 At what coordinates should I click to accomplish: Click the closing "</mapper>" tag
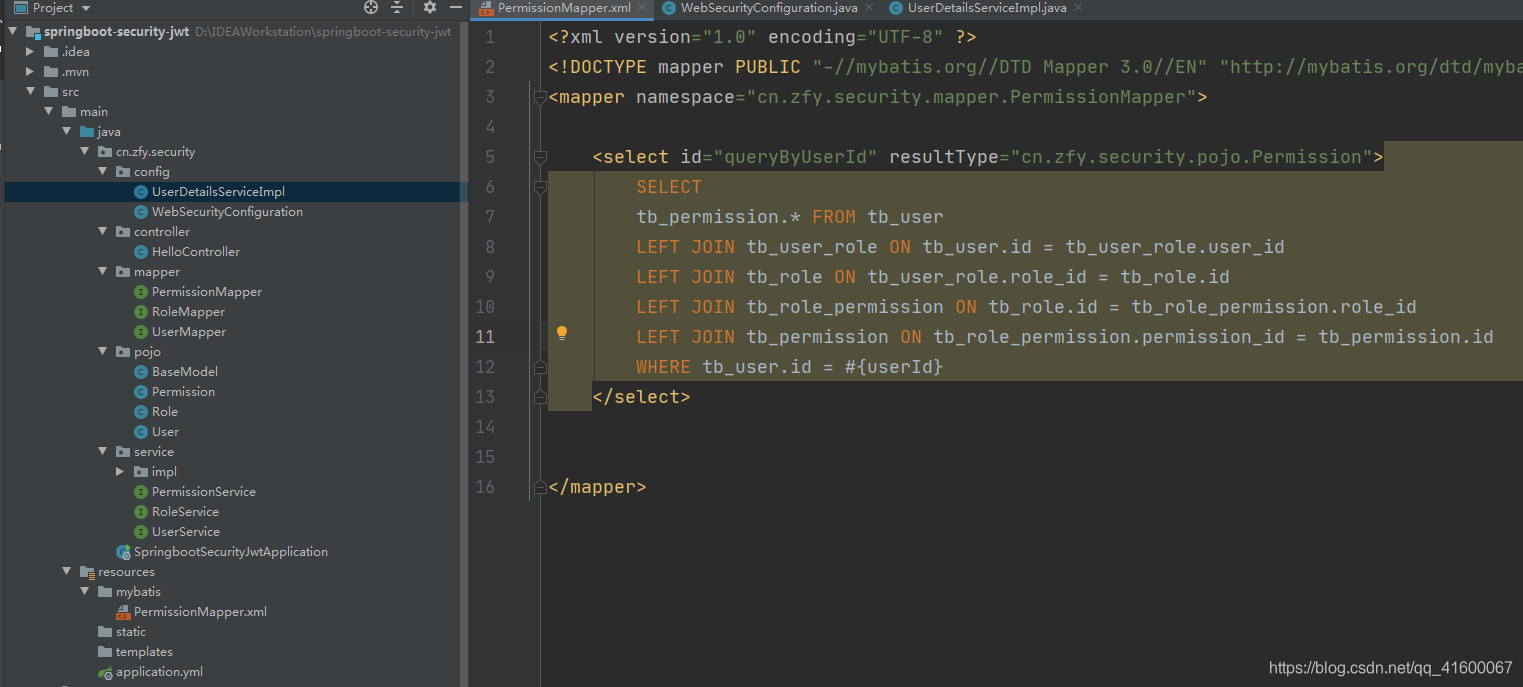pyautogui.click(x=597, y=487)
